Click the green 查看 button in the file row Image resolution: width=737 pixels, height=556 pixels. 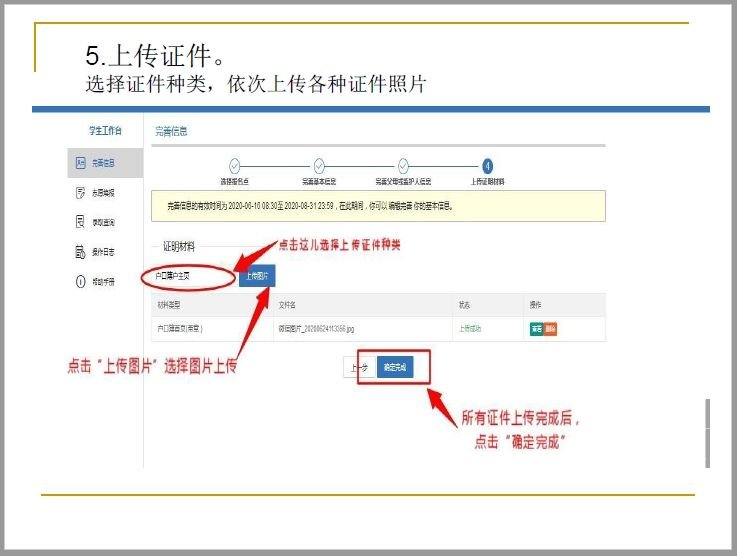point(536,329)
